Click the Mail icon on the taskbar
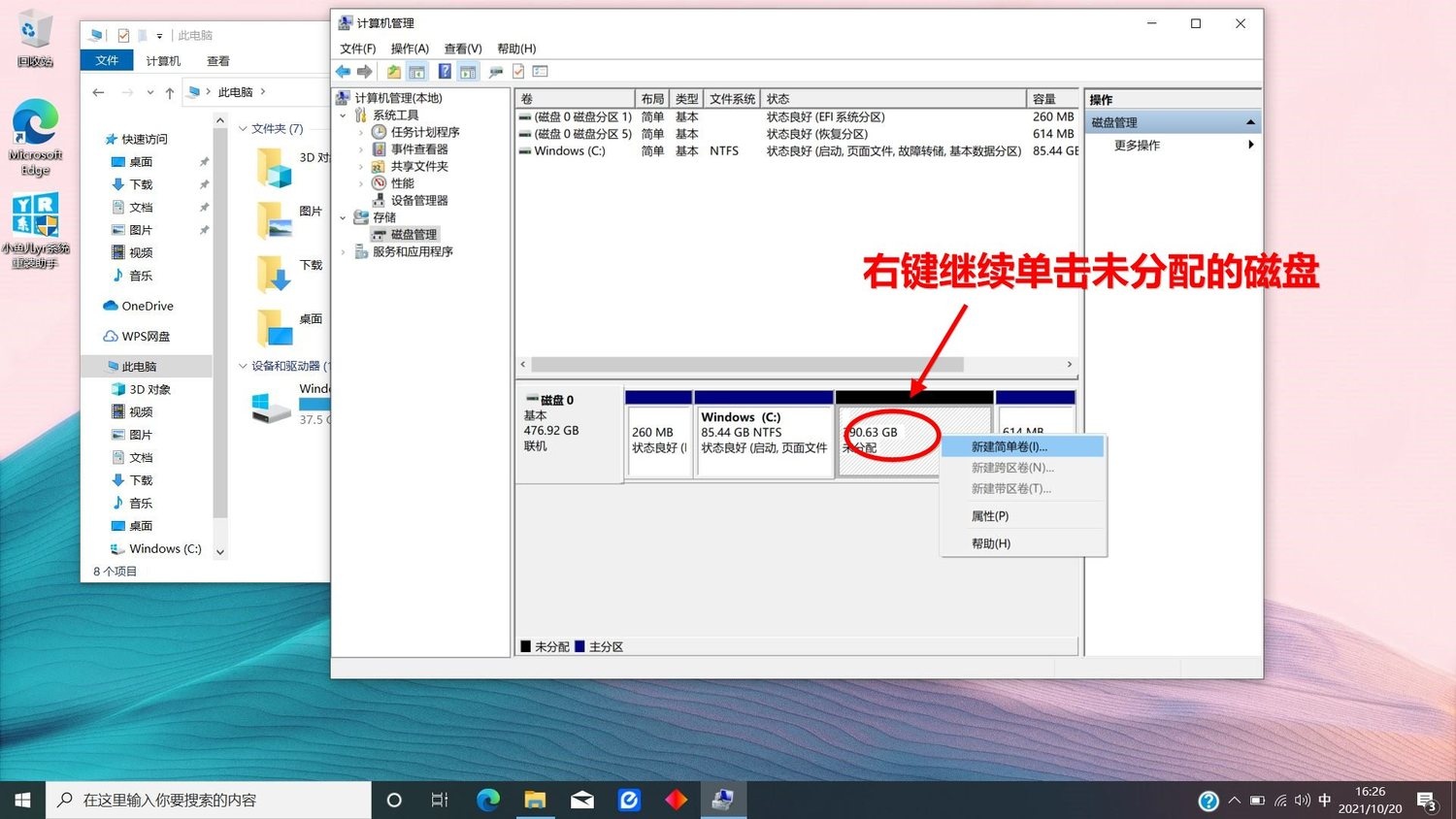 [581, 800]
